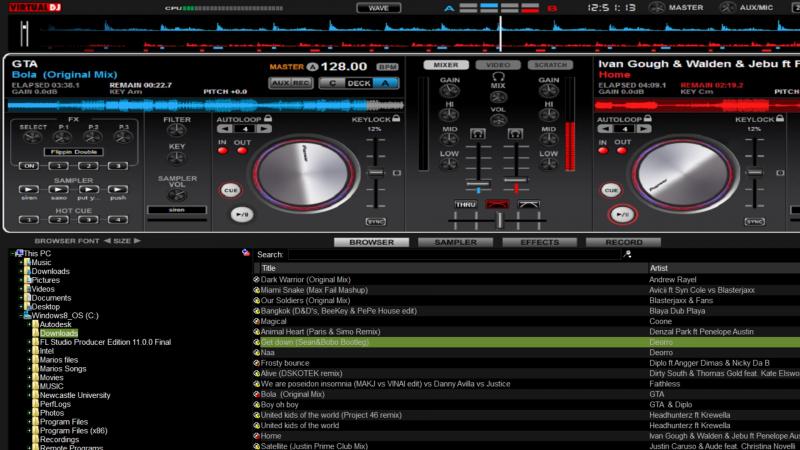Increase browser font size arrow
800x450 pixels.
[x=137, y=241]
